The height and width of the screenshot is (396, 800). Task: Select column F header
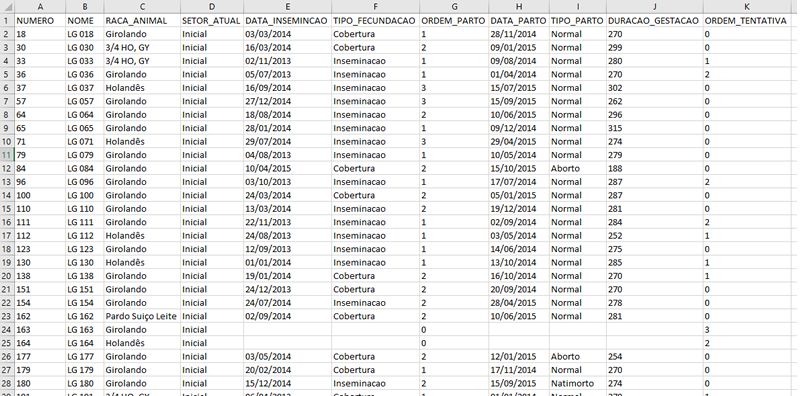tap(375, 7)
